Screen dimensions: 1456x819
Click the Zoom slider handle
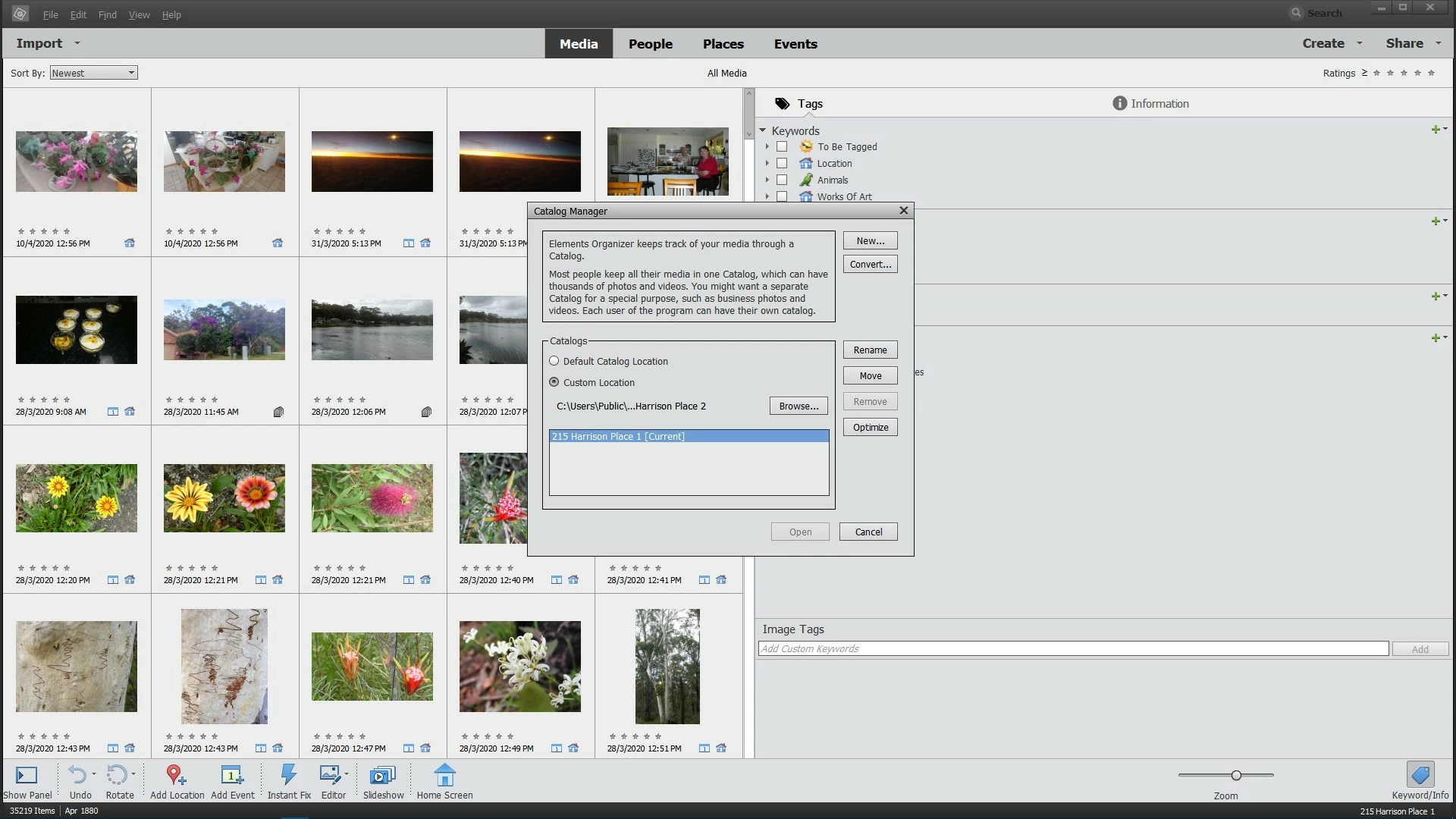click(1236, 775)
